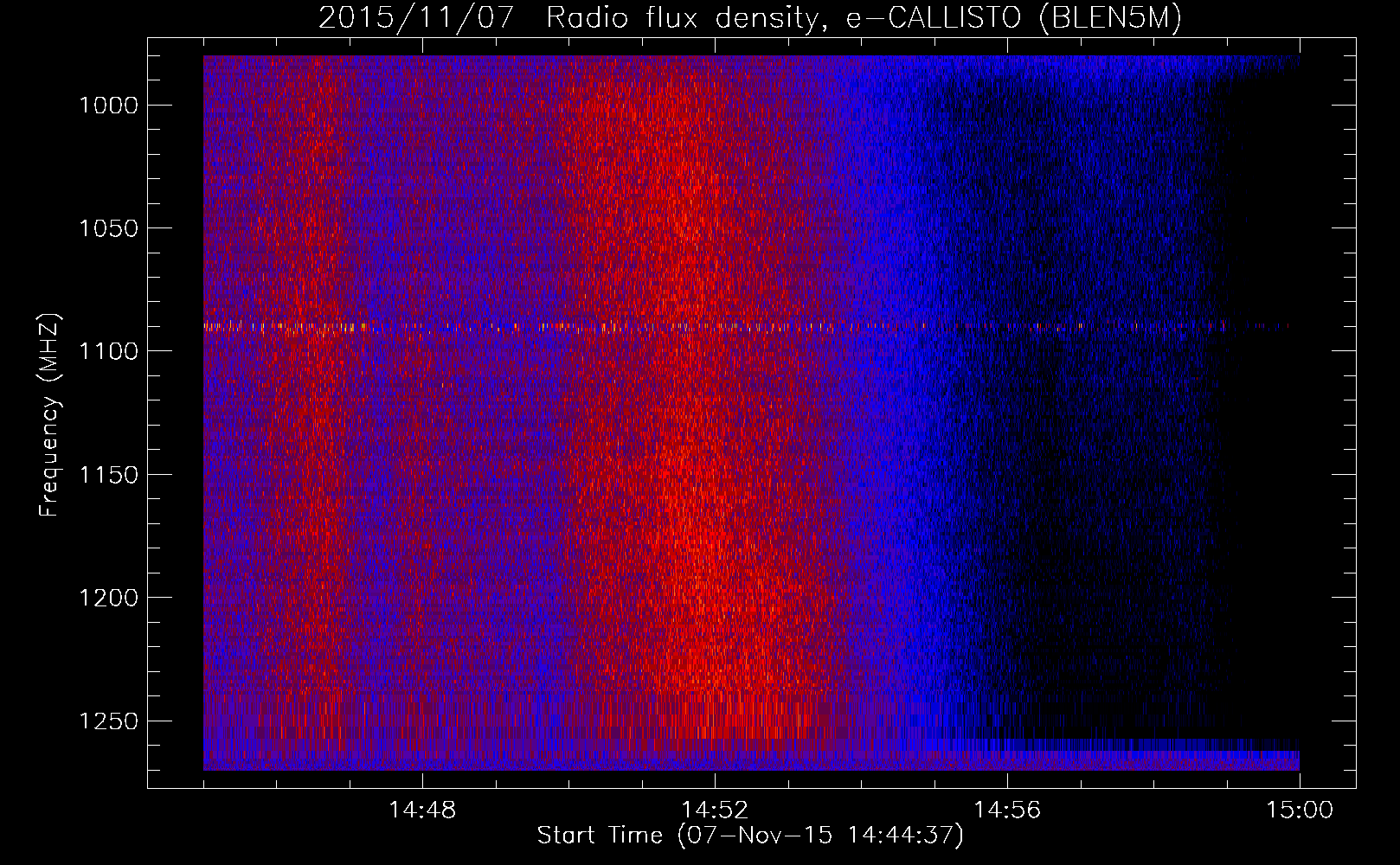Click the 14:56 time tick label
This screenshot has width=1400, height=865.
tap(1007, 811)
